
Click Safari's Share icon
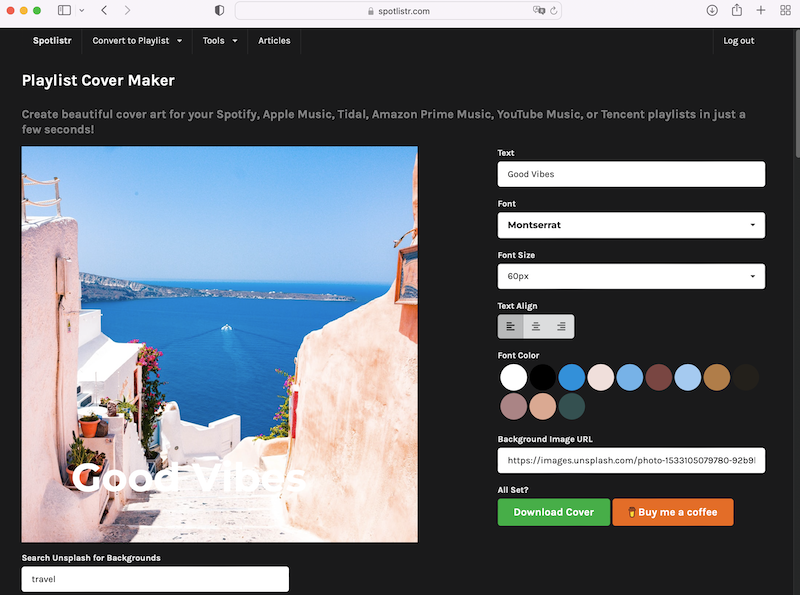click(x=737, y=10)
